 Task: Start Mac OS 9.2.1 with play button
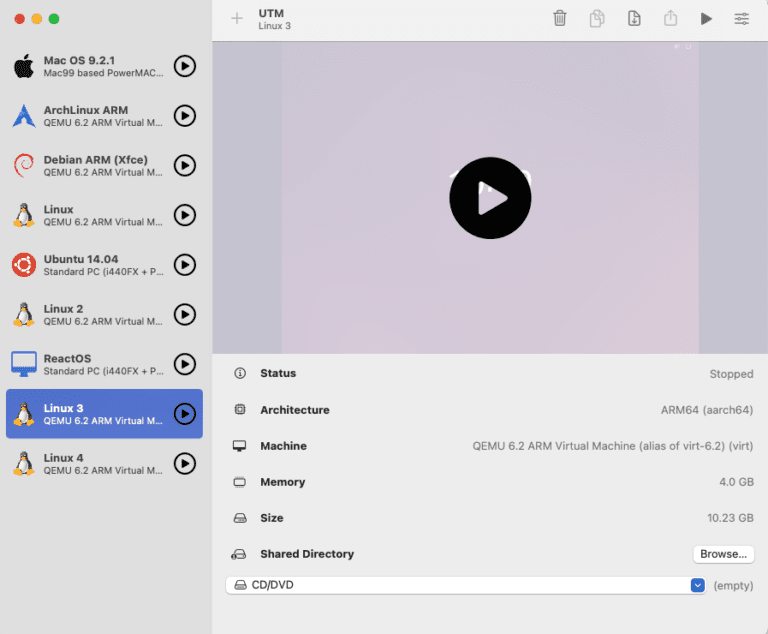coord(185,66)
